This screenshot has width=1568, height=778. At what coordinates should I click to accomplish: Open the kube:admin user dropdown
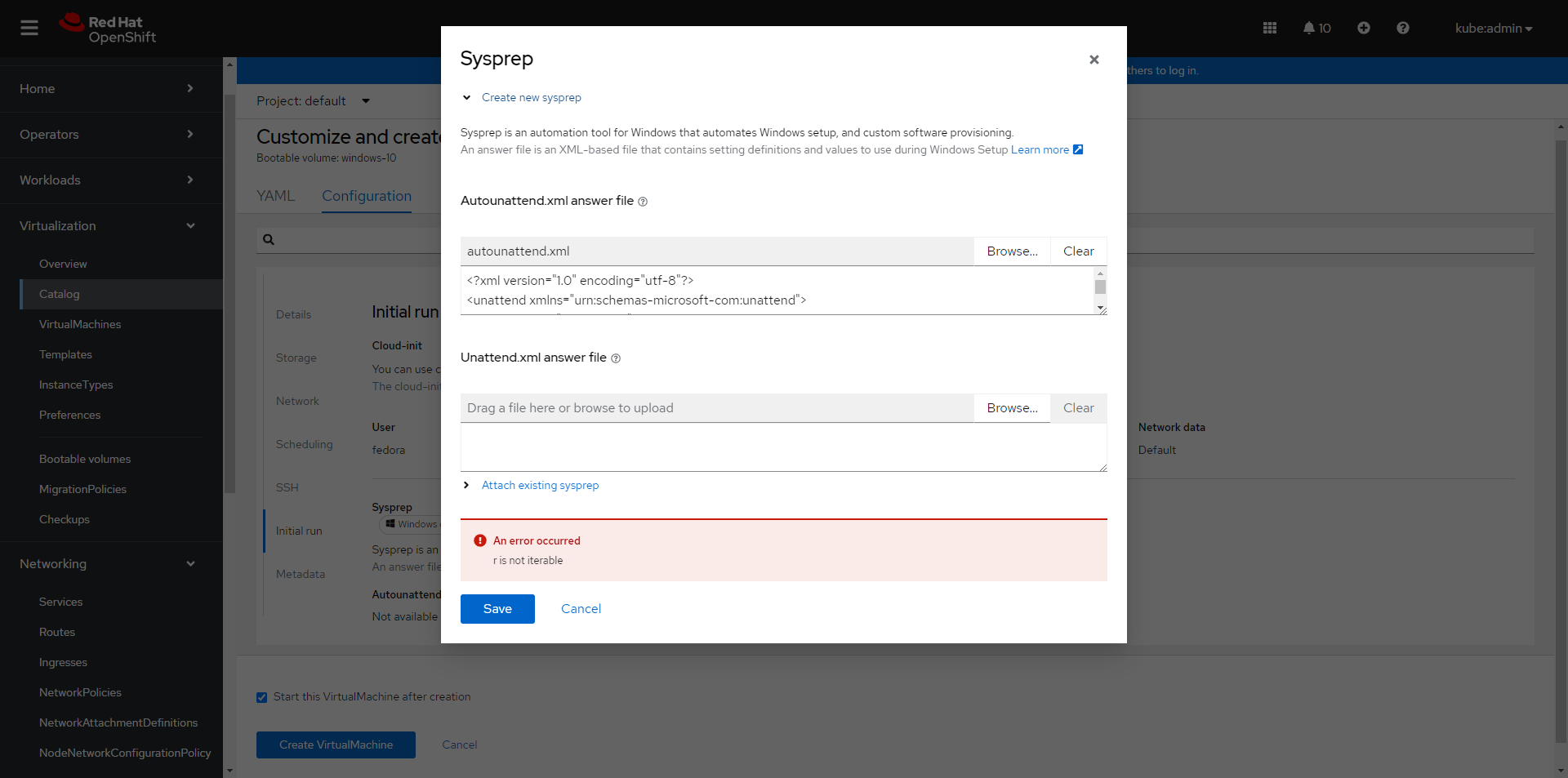pyautogui.click(x=1493, y=28)
